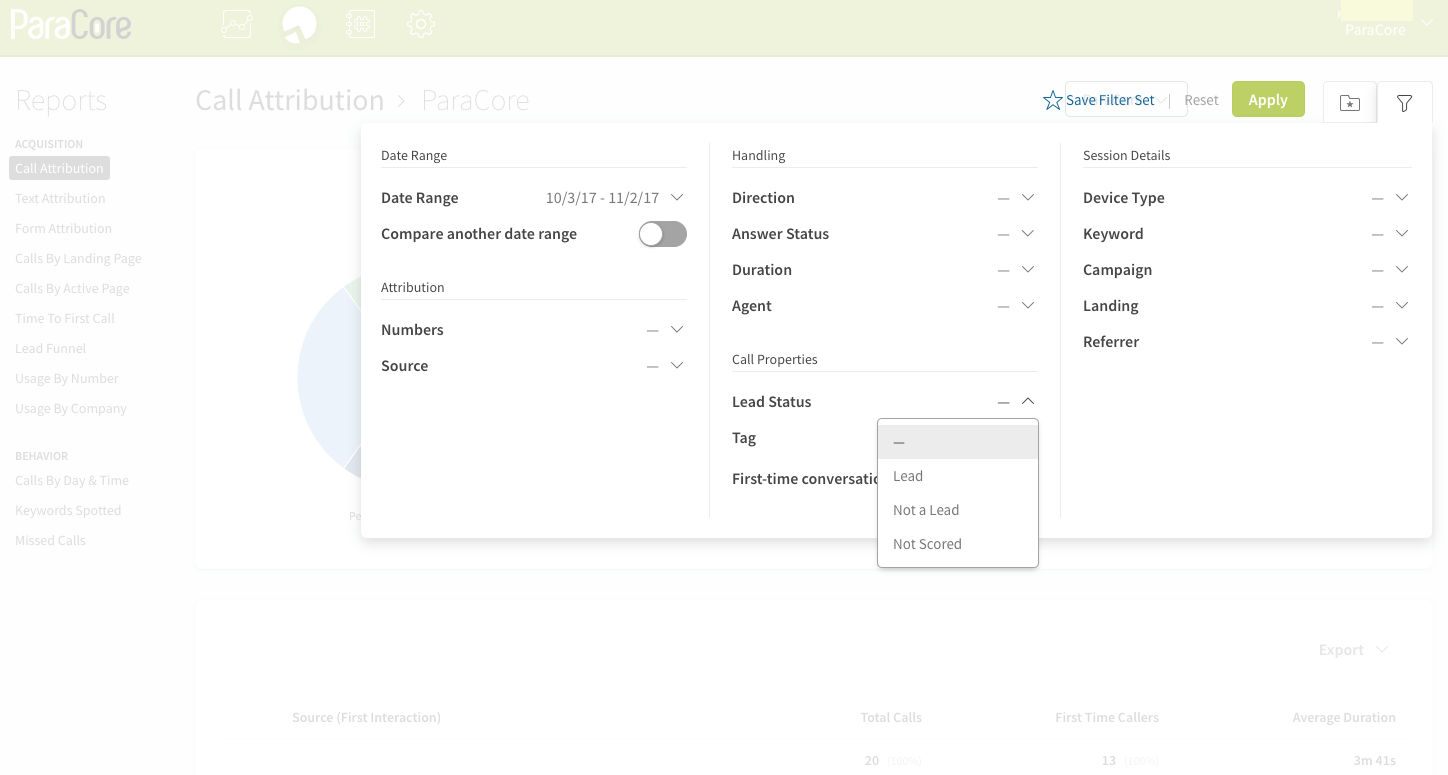
Task: Open Calls By Day & Time report
Action: tap(72, 480)
